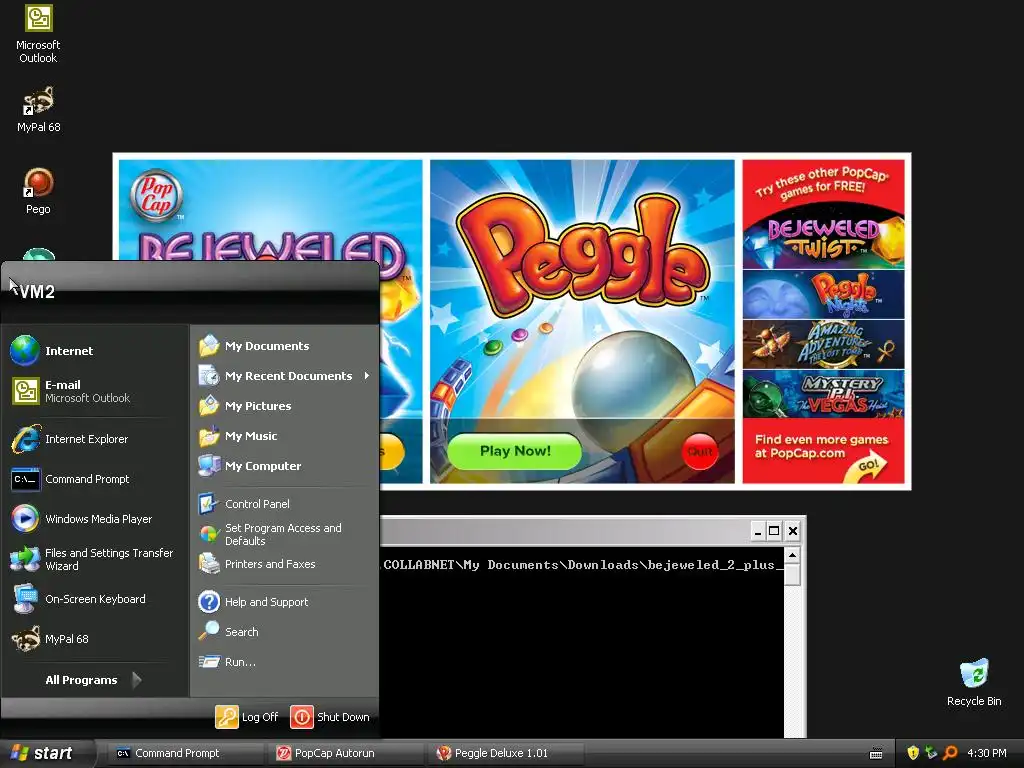
Task: Click the PopCap logo in Bejeweled panel
Action: [x=156, y=195]
